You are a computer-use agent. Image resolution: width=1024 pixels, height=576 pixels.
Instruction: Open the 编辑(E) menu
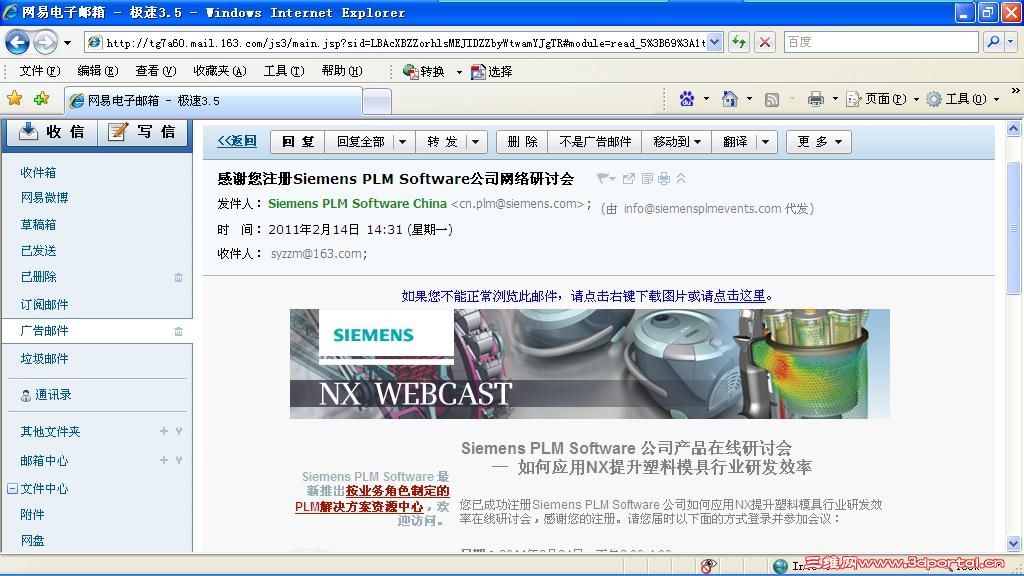[x=98, y=71]
